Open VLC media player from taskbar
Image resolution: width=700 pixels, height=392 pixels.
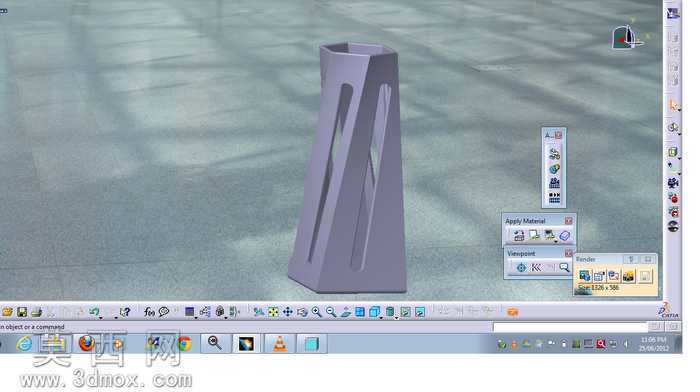pyautogui.click(x=280, y=344)
